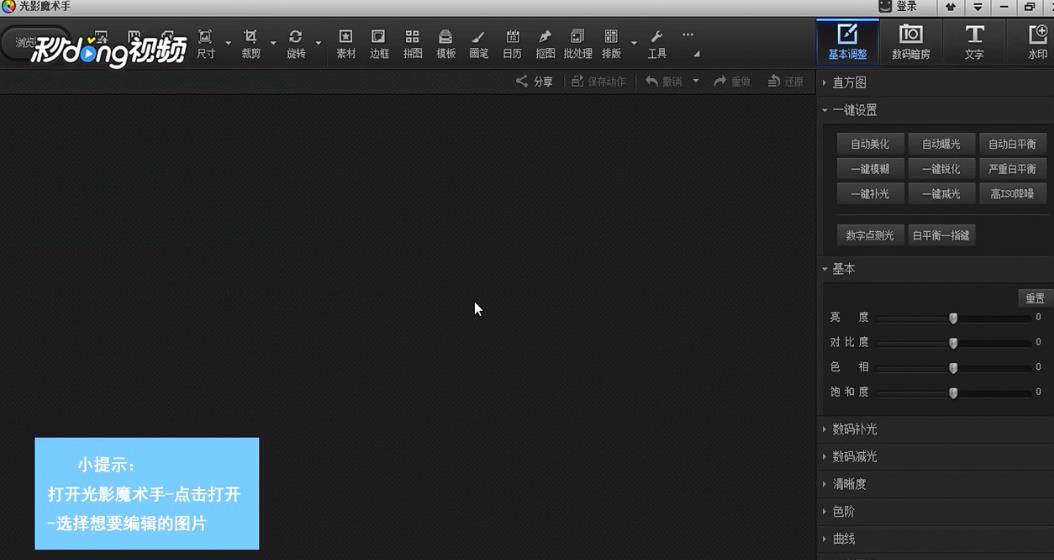1054x560 pixels.
Task: Open the 工具 tools menu
Action: [657, 44]
